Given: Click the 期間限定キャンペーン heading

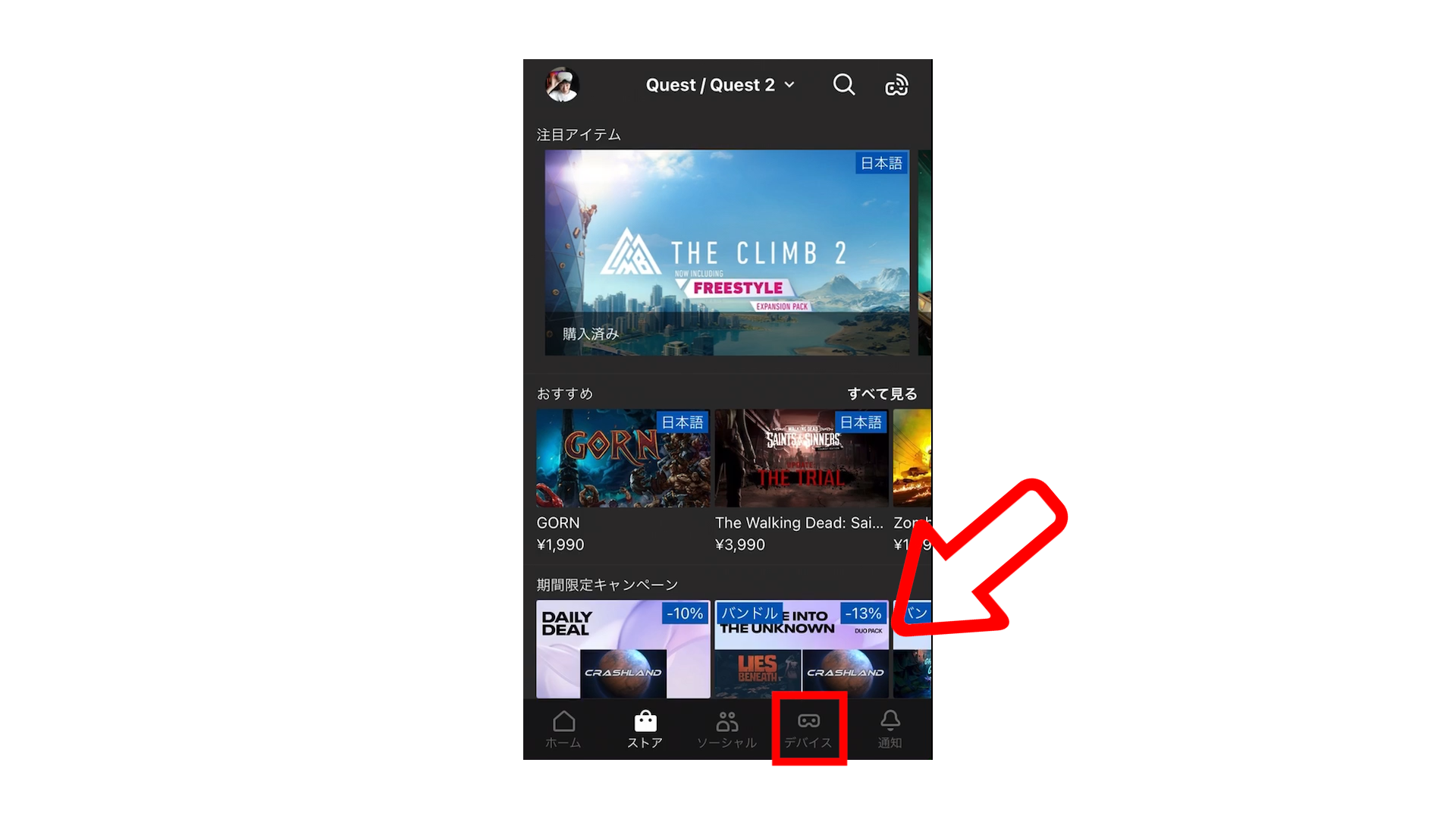Looking at the screenshot, I should click(x=607, y=585).
